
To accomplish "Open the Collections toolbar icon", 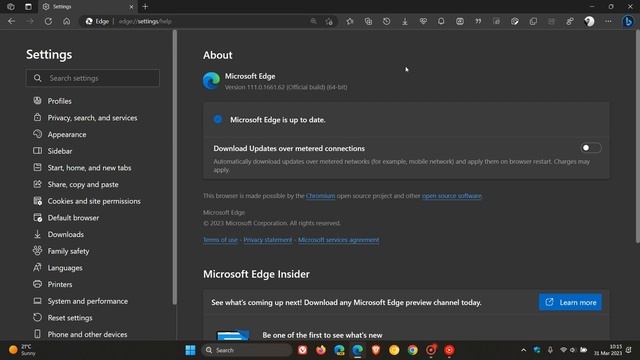I will pyautogui.click(x=368, y=21).
